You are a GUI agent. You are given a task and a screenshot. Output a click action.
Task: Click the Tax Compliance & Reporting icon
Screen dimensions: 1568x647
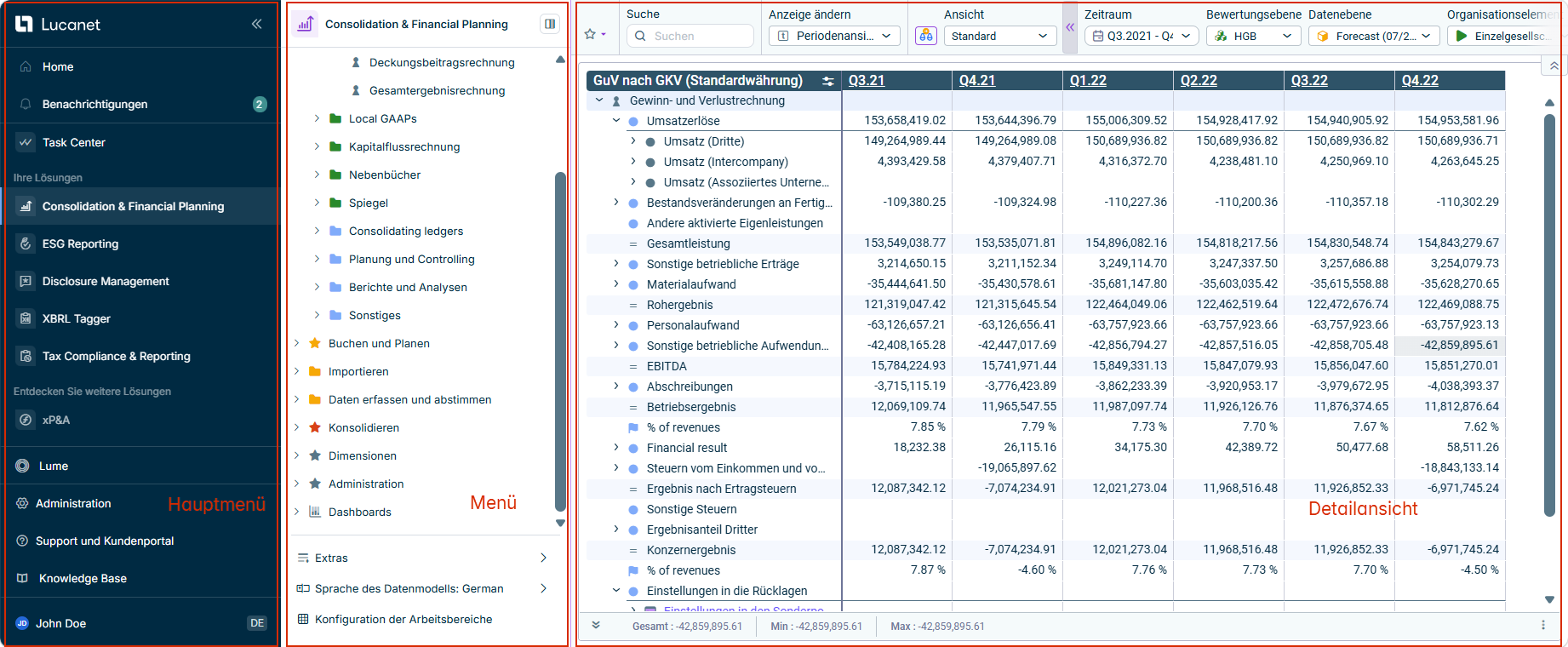26,356
